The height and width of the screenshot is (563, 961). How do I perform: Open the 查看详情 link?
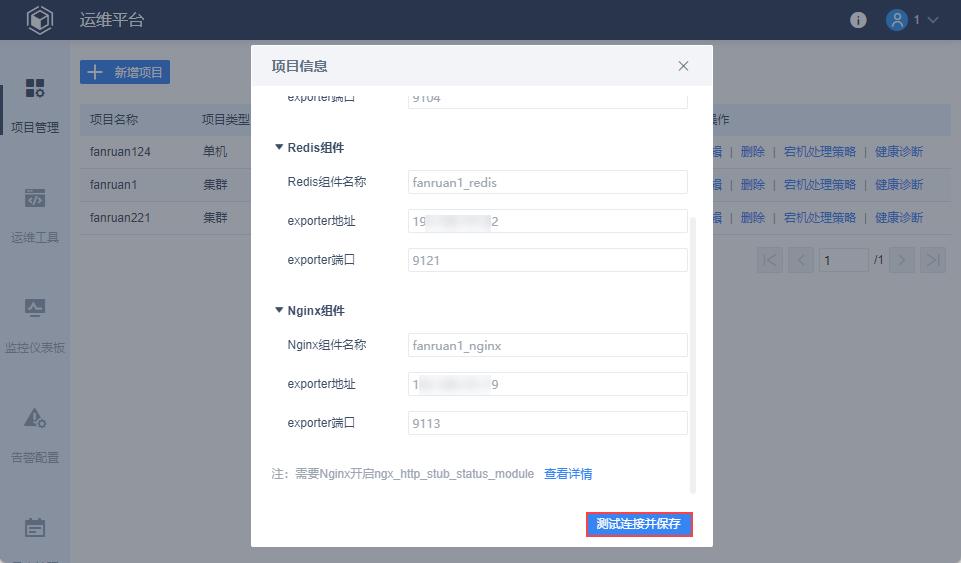pos(568,474)
